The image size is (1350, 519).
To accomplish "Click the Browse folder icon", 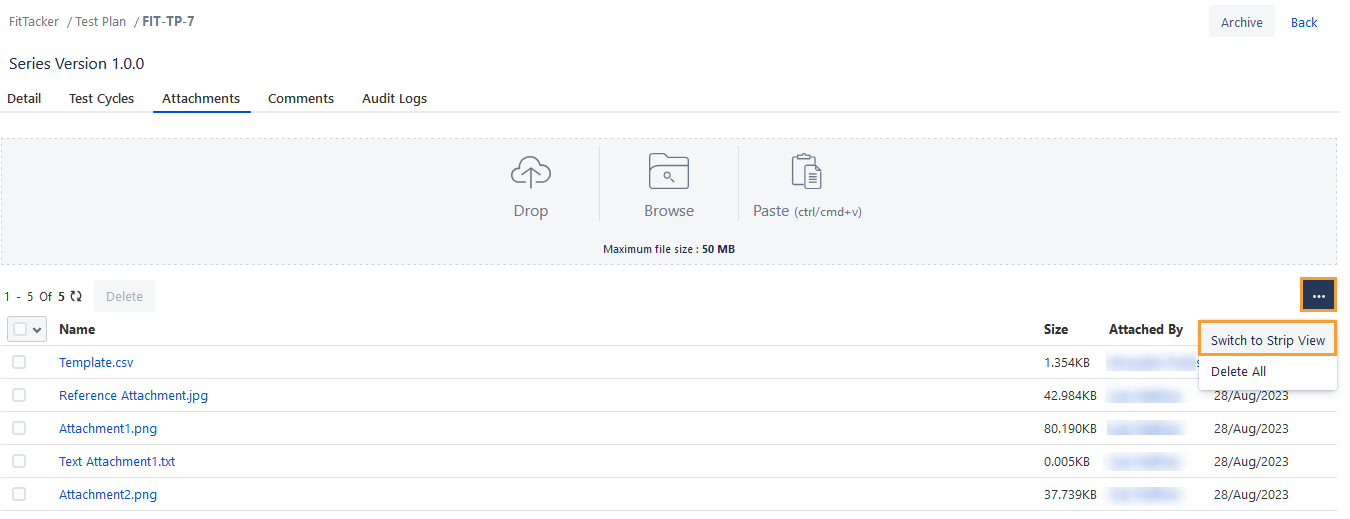I will pos(669,172).
